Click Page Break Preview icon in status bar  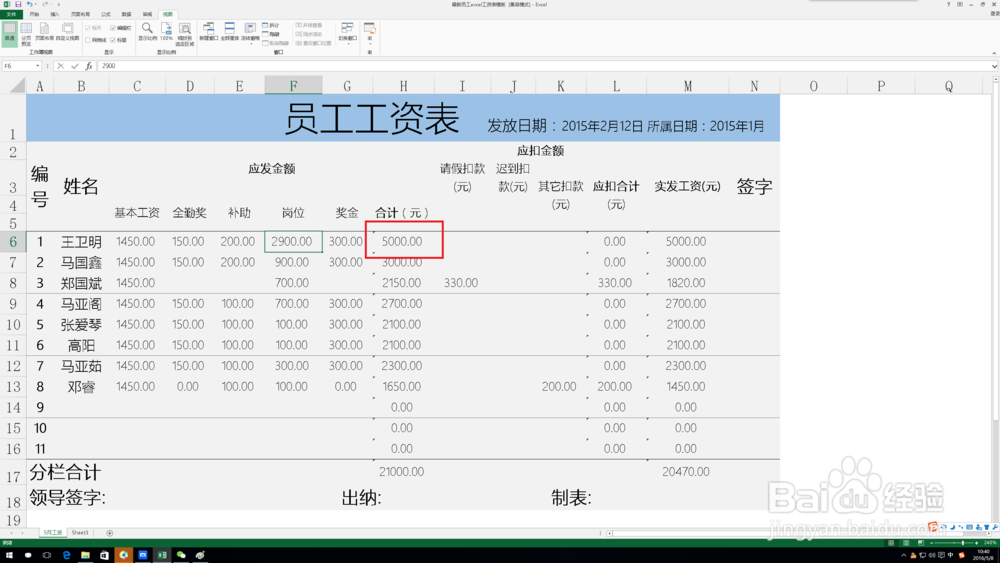pos(920,543)
